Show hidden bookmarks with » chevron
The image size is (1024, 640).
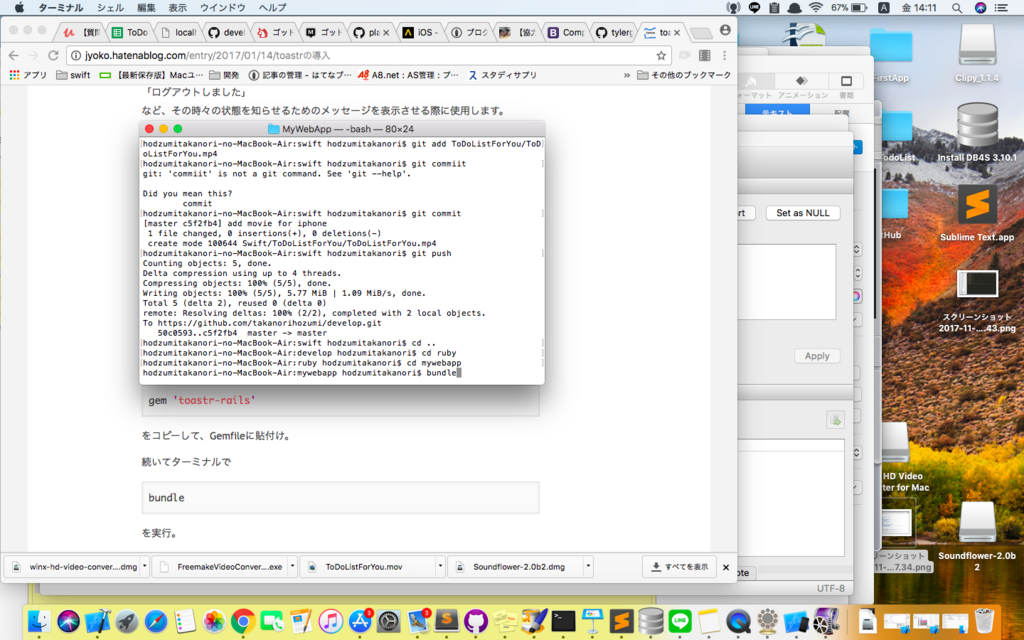point(627,75)
